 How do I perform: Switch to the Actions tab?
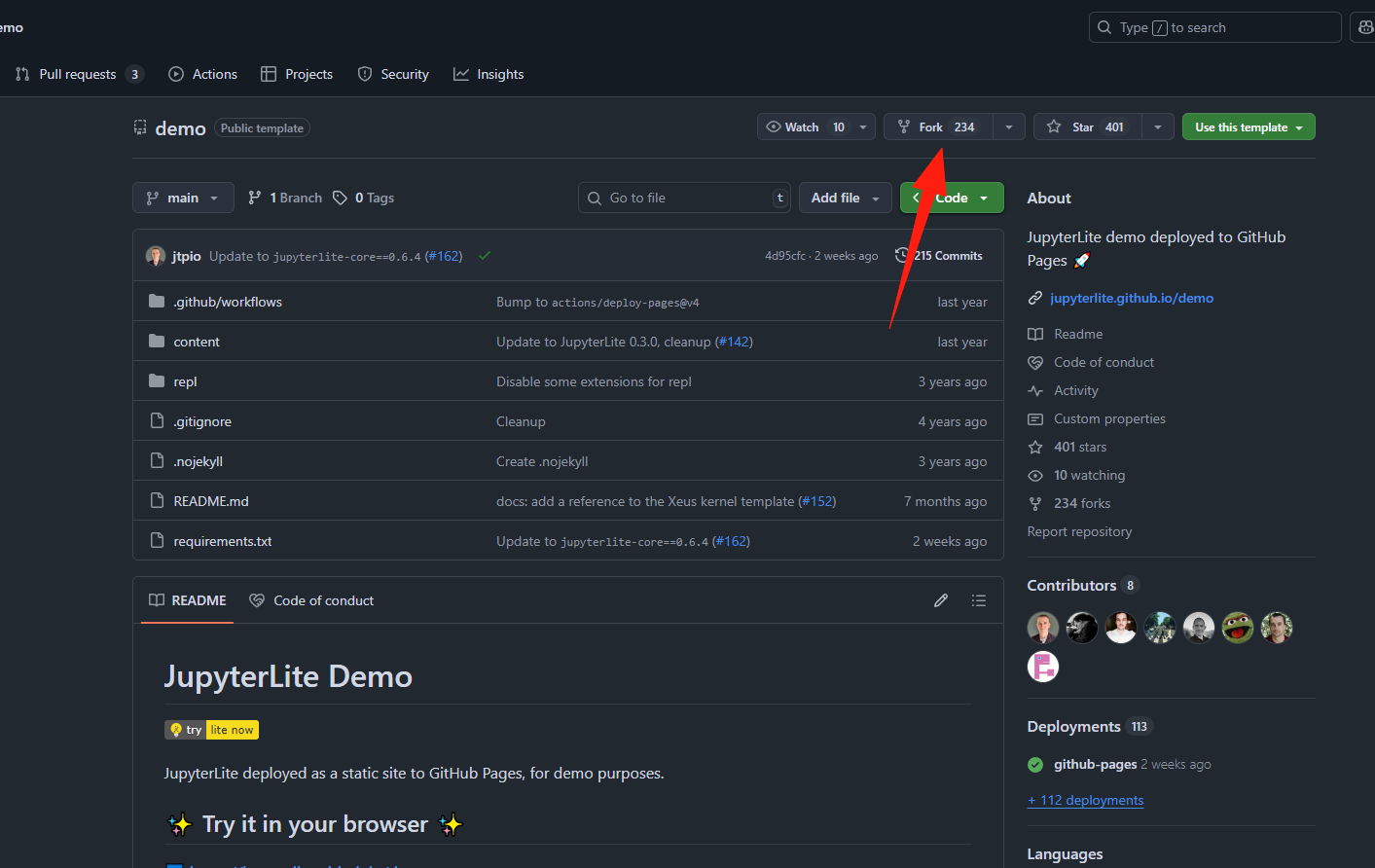[x=202, y=74]
